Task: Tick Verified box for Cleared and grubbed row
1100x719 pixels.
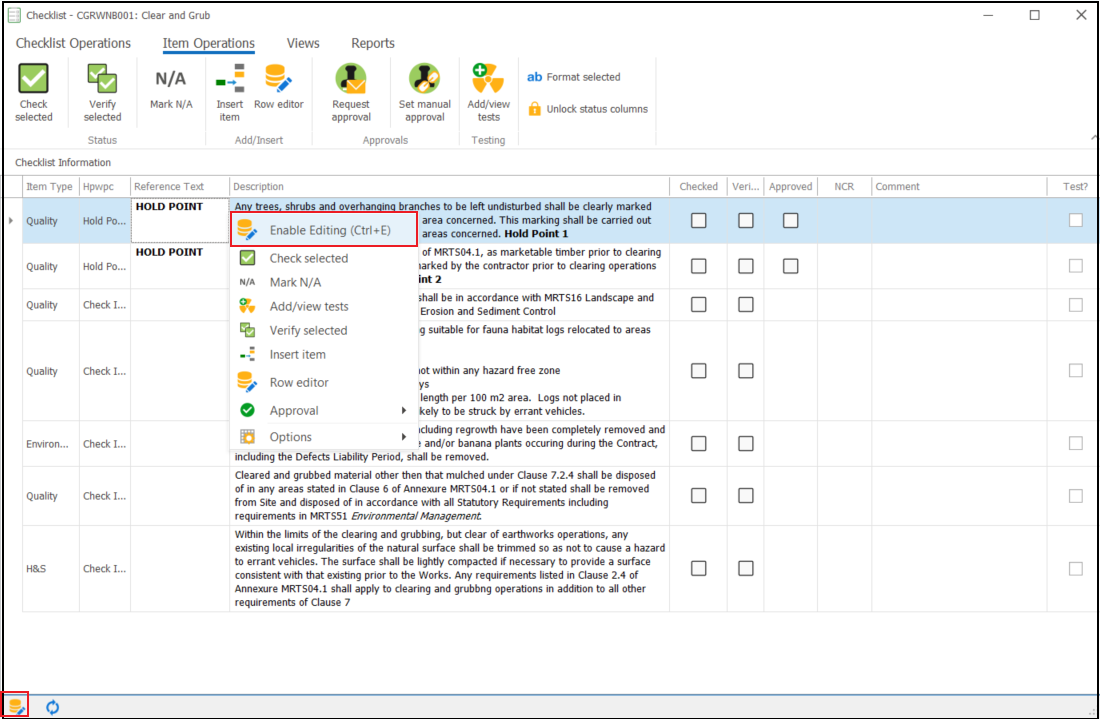Action: point(746,495)
